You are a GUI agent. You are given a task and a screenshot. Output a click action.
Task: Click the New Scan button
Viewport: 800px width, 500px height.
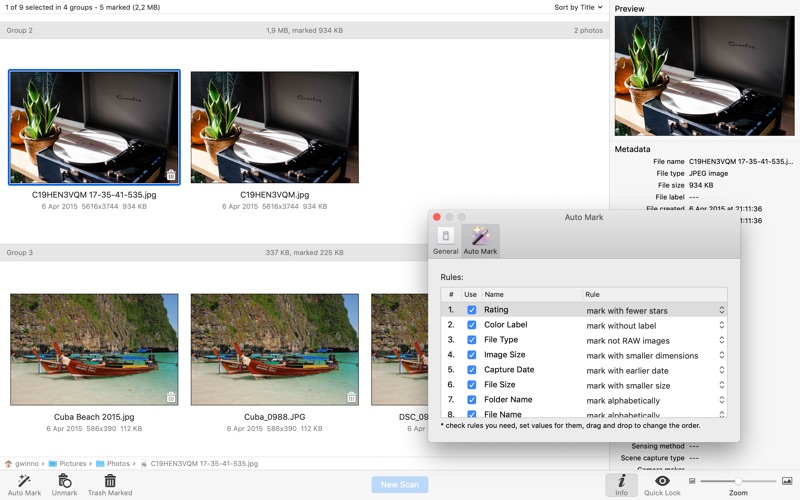pos(399,484)
